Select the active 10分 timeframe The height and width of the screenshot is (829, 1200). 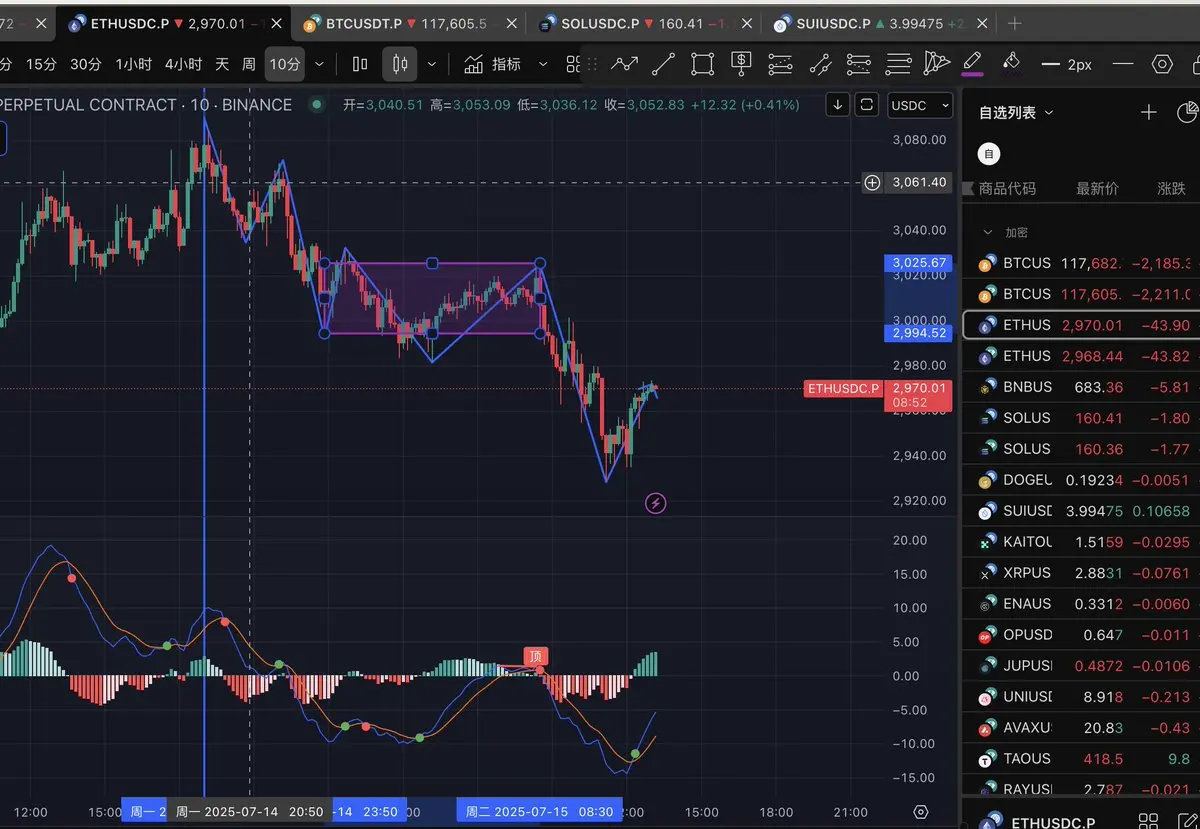(x=285, y=64)
